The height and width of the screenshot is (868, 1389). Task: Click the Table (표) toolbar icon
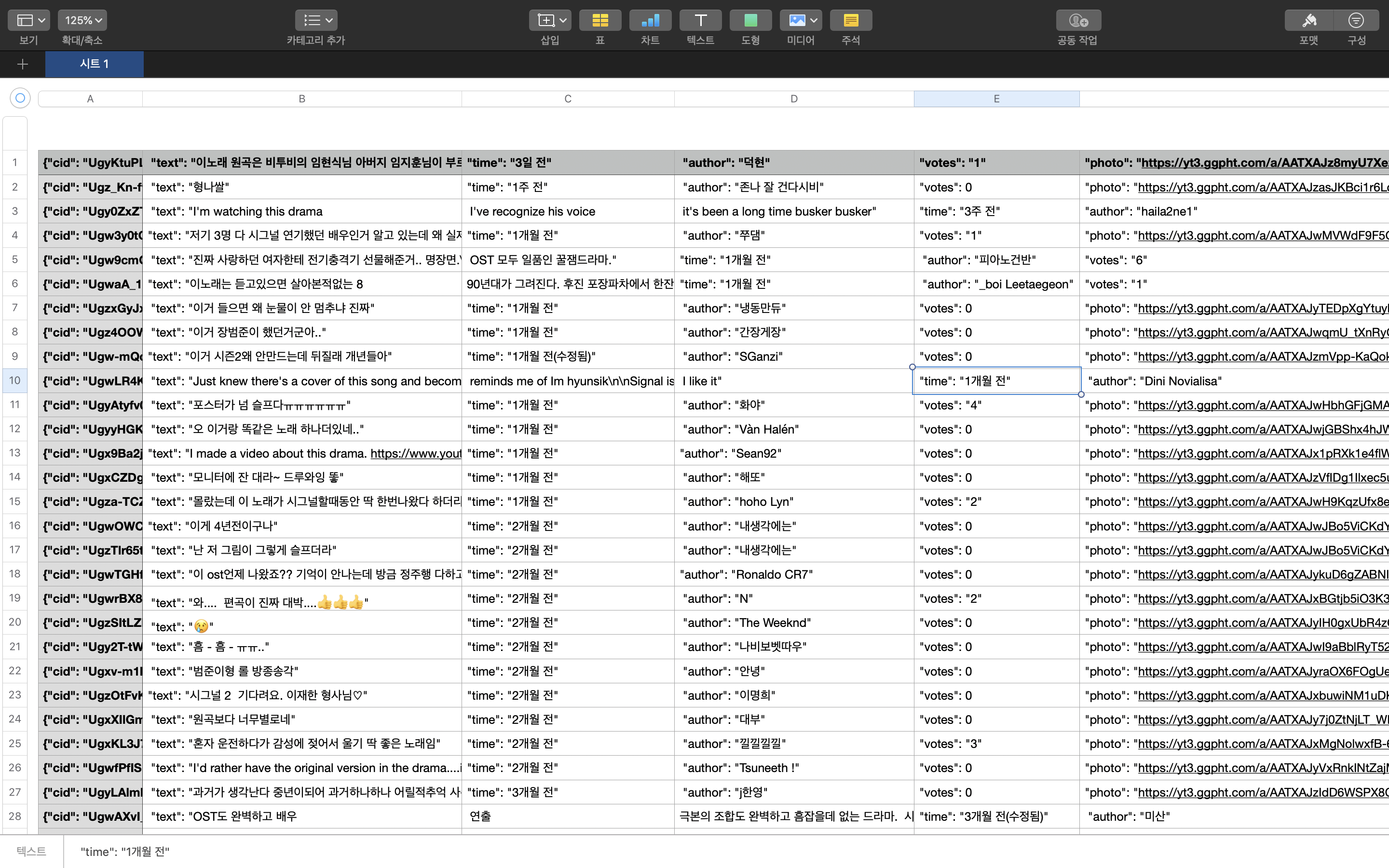point(600,21)
